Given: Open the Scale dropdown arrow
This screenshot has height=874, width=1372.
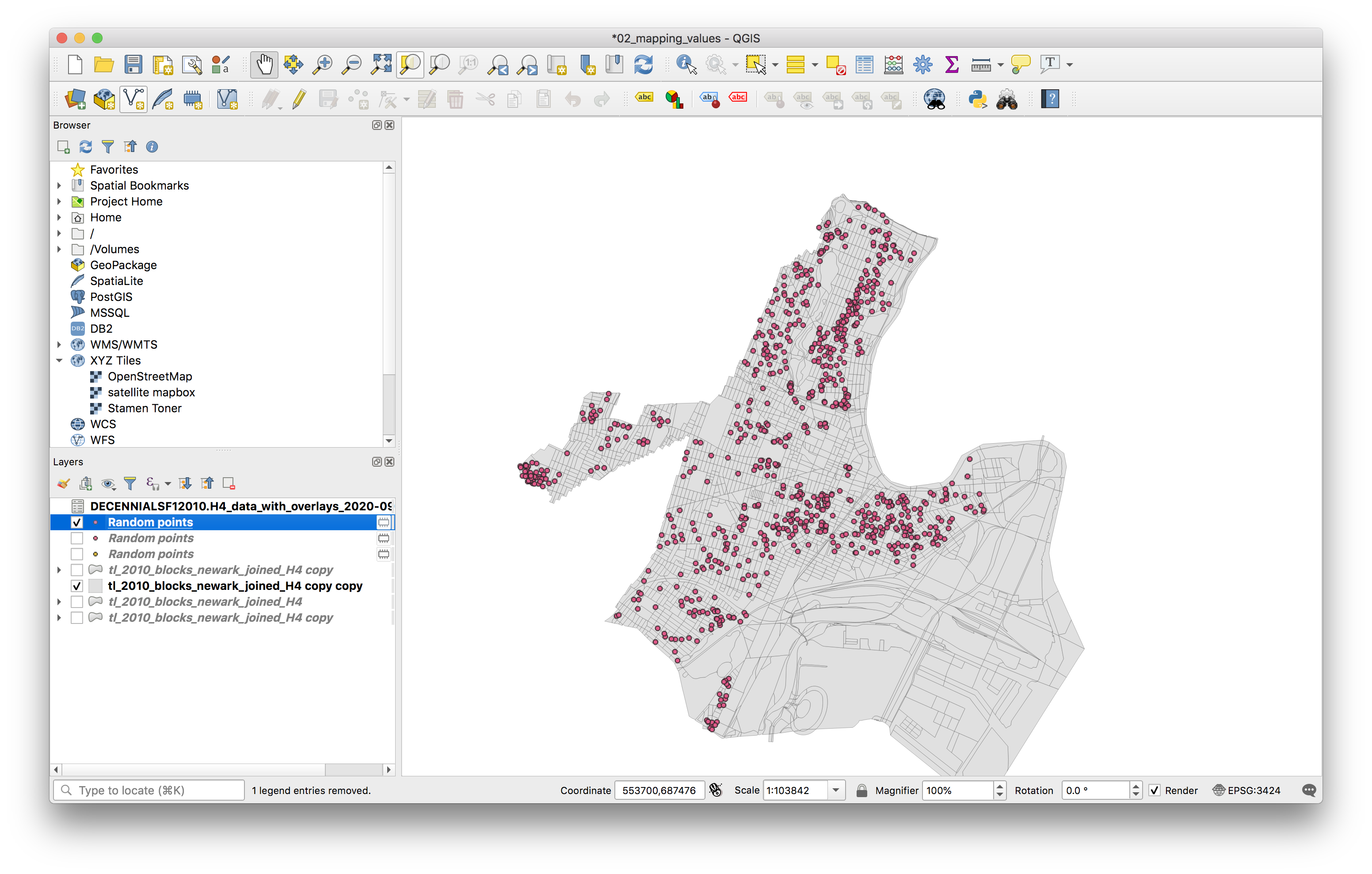Looking at the screenshot, I should click(835, 790).
